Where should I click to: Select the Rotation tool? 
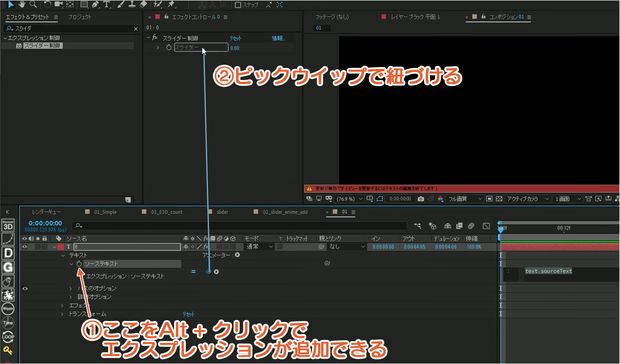[47, 4]
